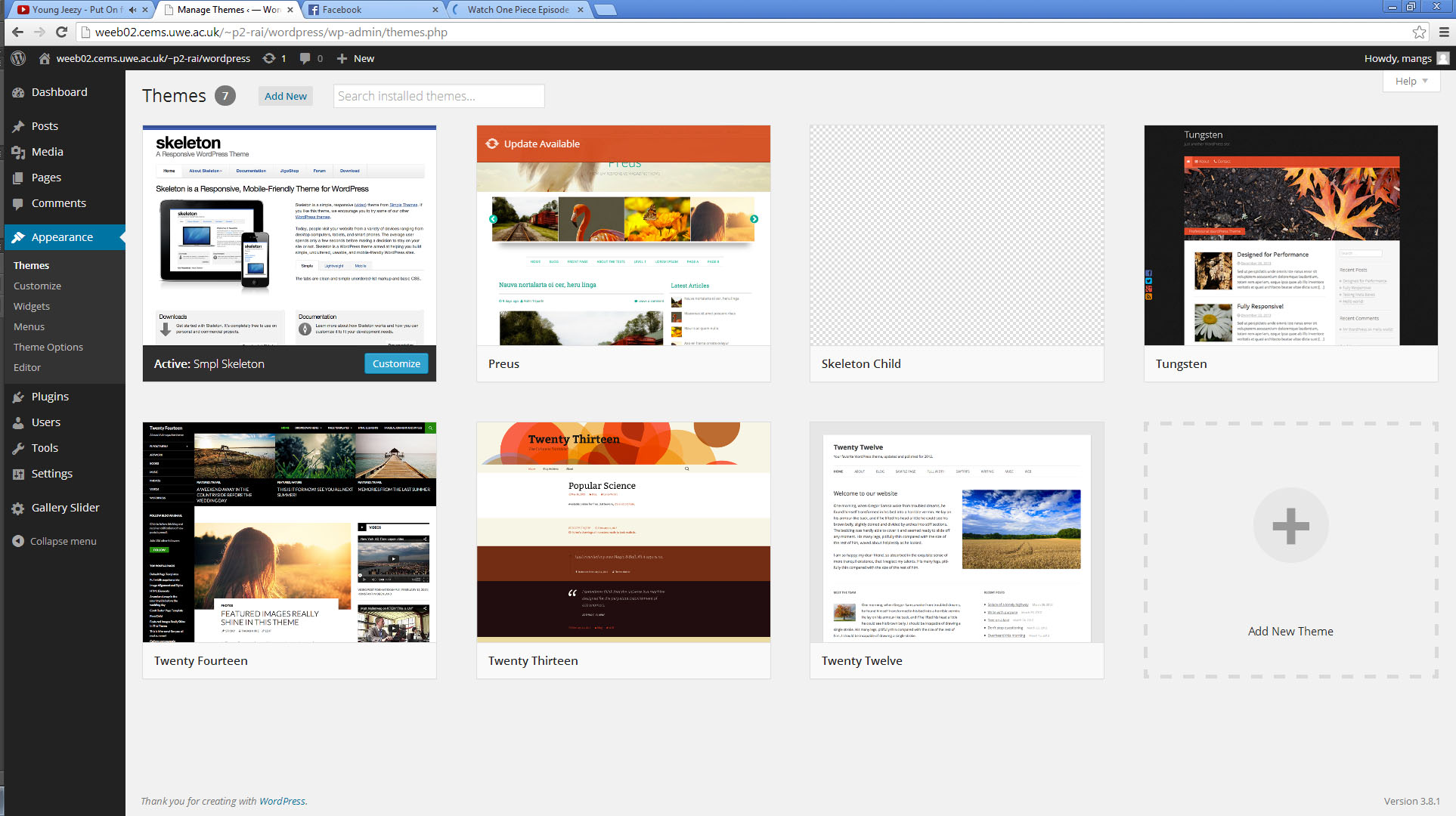Open Gallery Slider from the sidebar

pyautogui.click(x=64, y=507)
